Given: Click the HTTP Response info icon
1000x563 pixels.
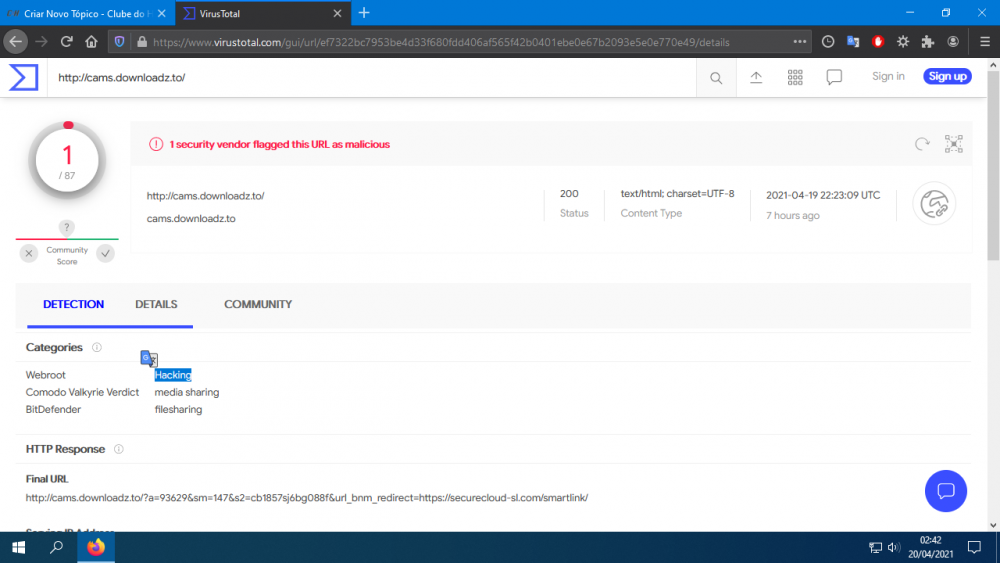Looking at the screenshot, I should 119,450.
